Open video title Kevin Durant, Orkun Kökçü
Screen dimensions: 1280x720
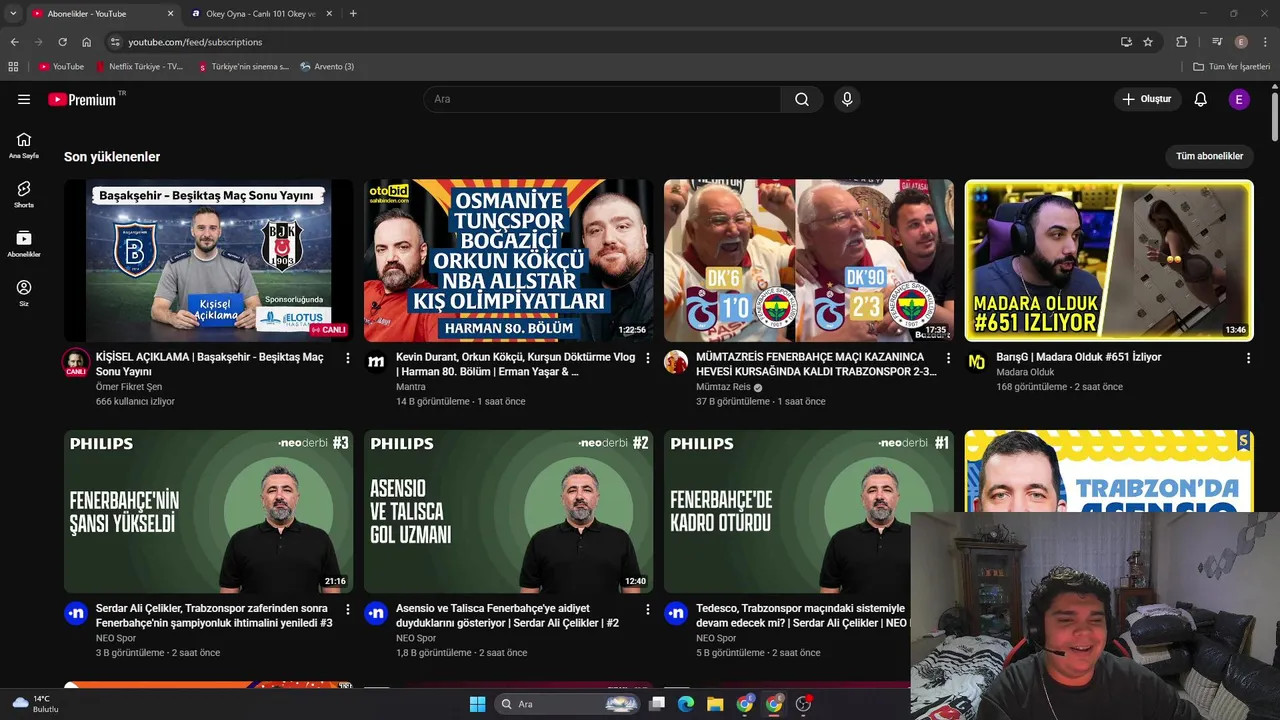pos(515,364)
